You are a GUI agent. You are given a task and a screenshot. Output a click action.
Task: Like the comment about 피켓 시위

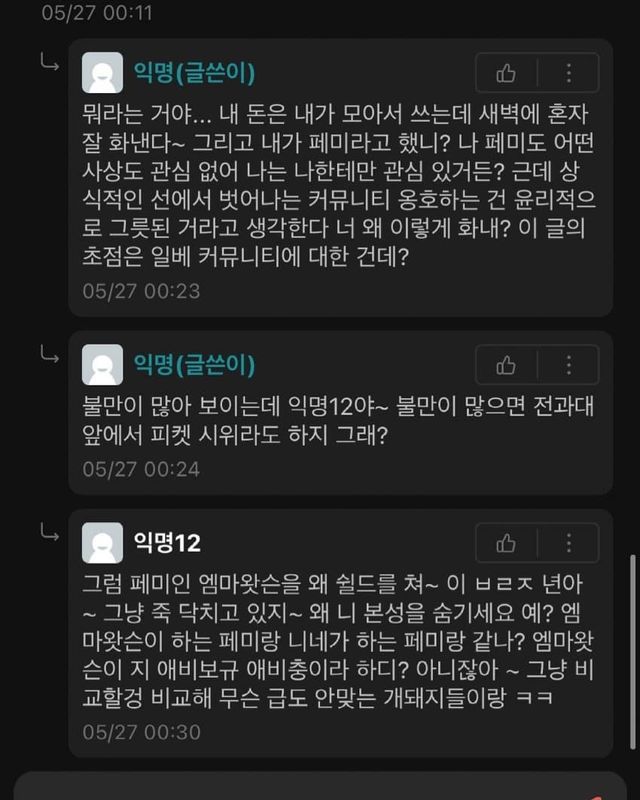(506, 365)
